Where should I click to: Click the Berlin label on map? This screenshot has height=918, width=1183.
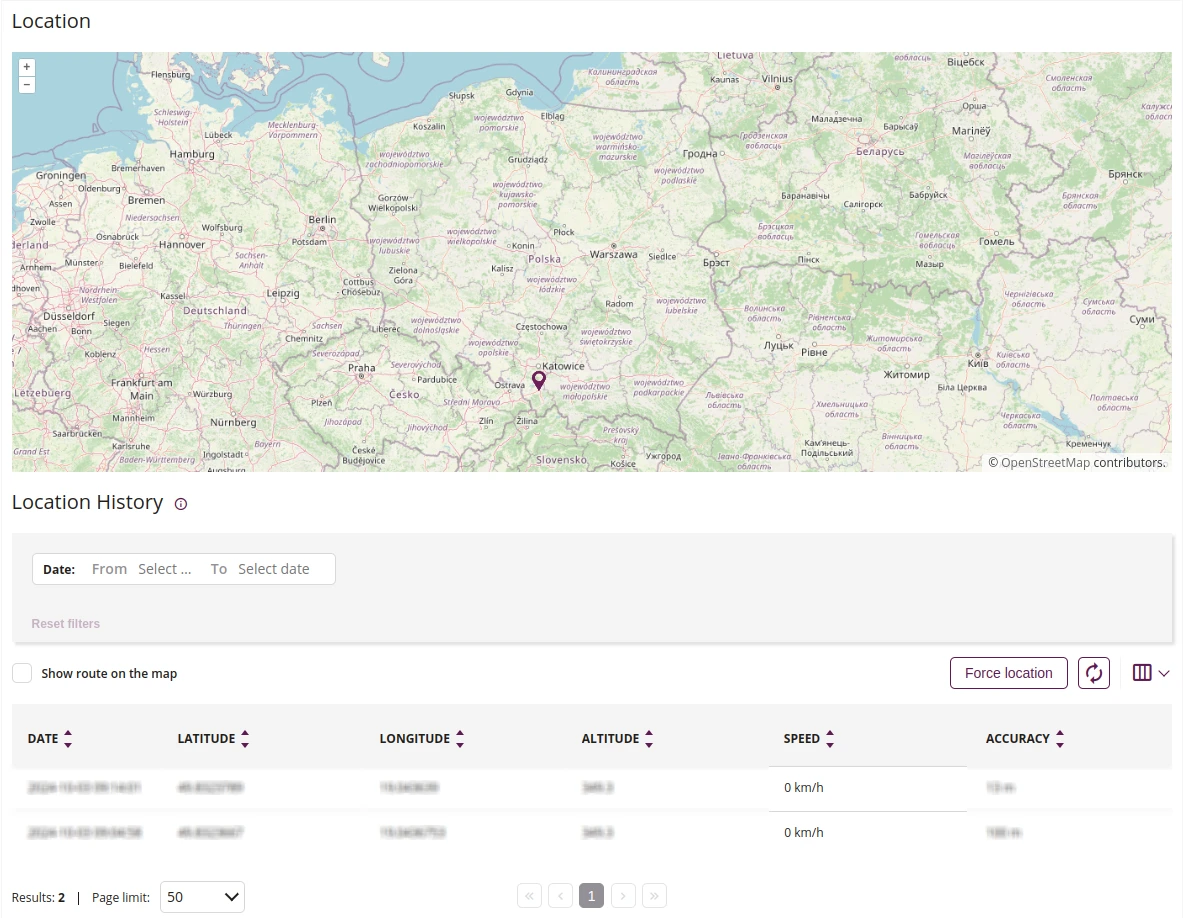(x=322, y=220)
